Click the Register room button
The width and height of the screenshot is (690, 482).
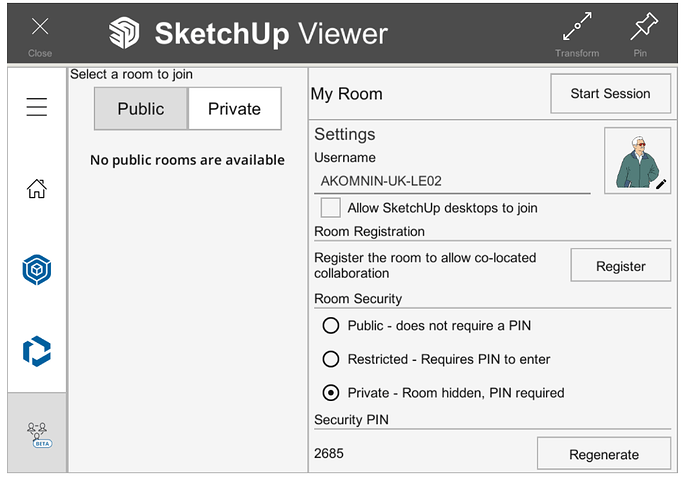(620, 266)
